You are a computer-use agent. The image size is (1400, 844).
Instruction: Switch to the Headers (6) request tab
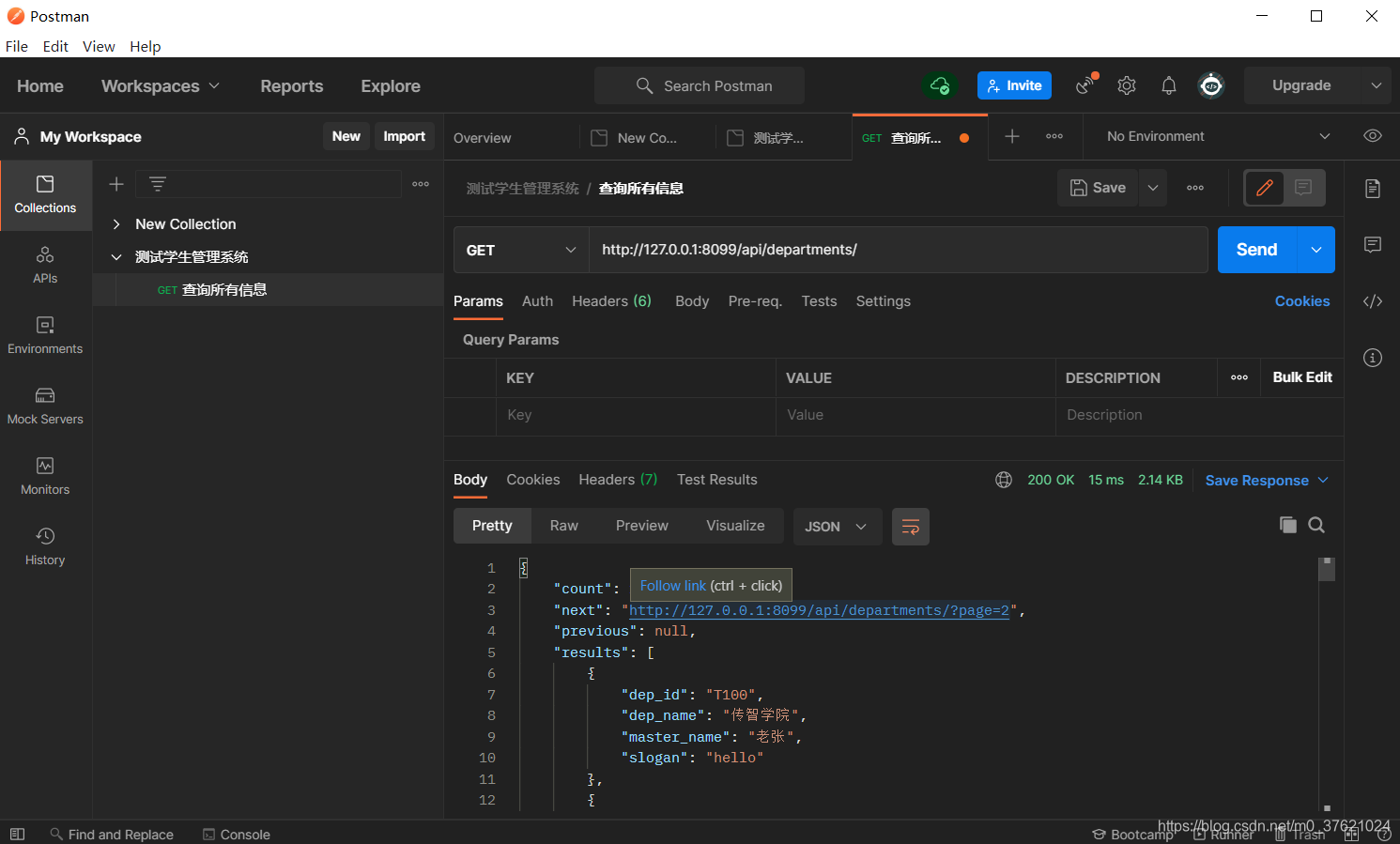611,301
